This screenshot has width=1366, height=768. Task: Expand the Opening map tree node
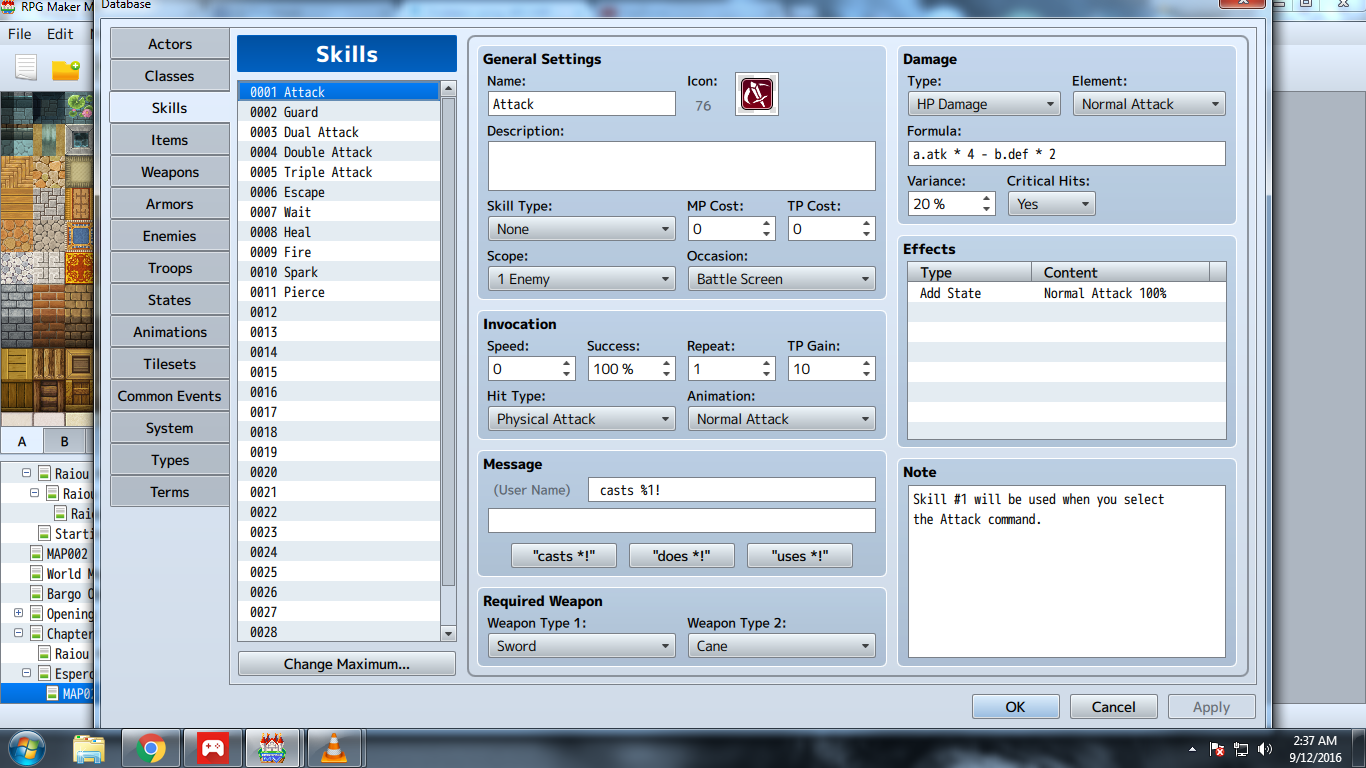(19, 614)
